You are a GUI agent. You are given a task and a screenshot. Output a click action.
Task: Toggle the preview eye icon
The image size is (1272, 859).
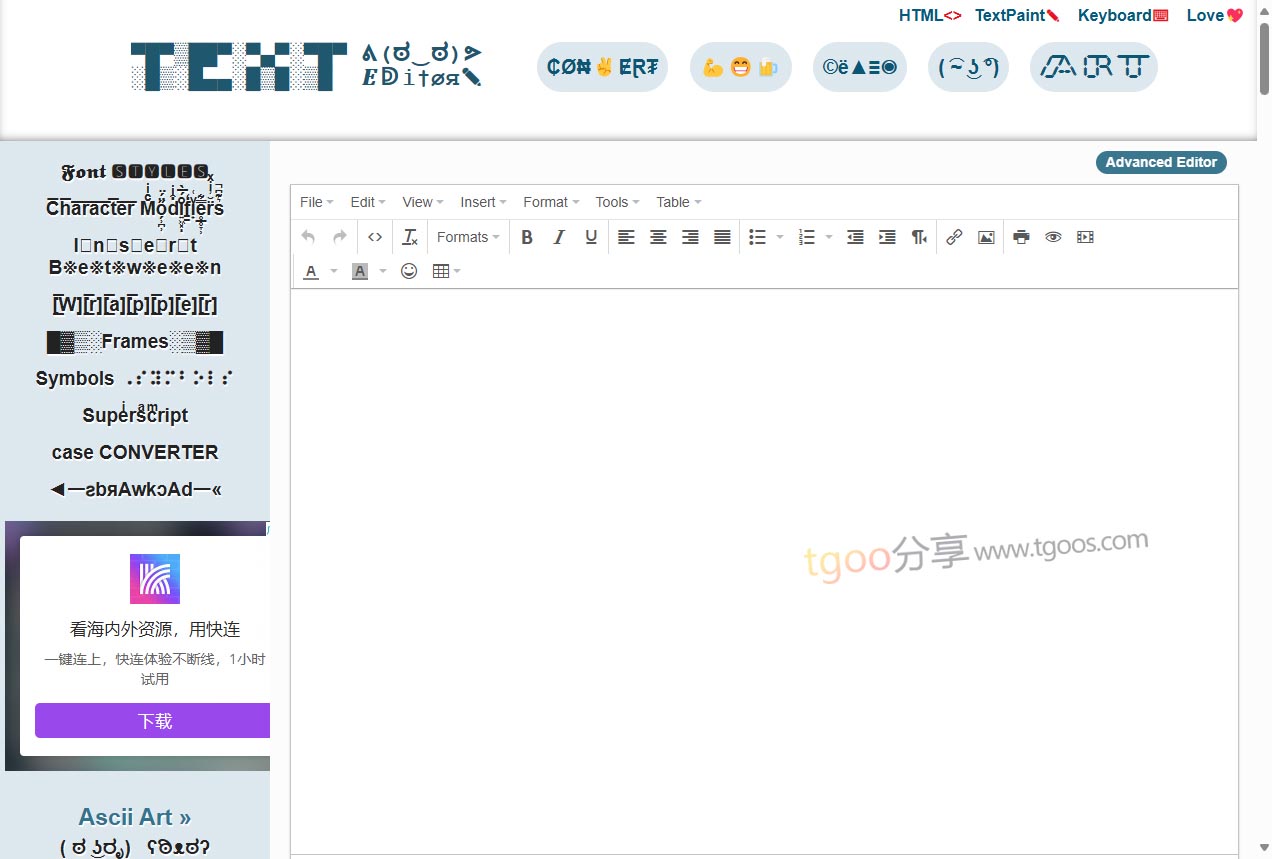pos(1053,237)
